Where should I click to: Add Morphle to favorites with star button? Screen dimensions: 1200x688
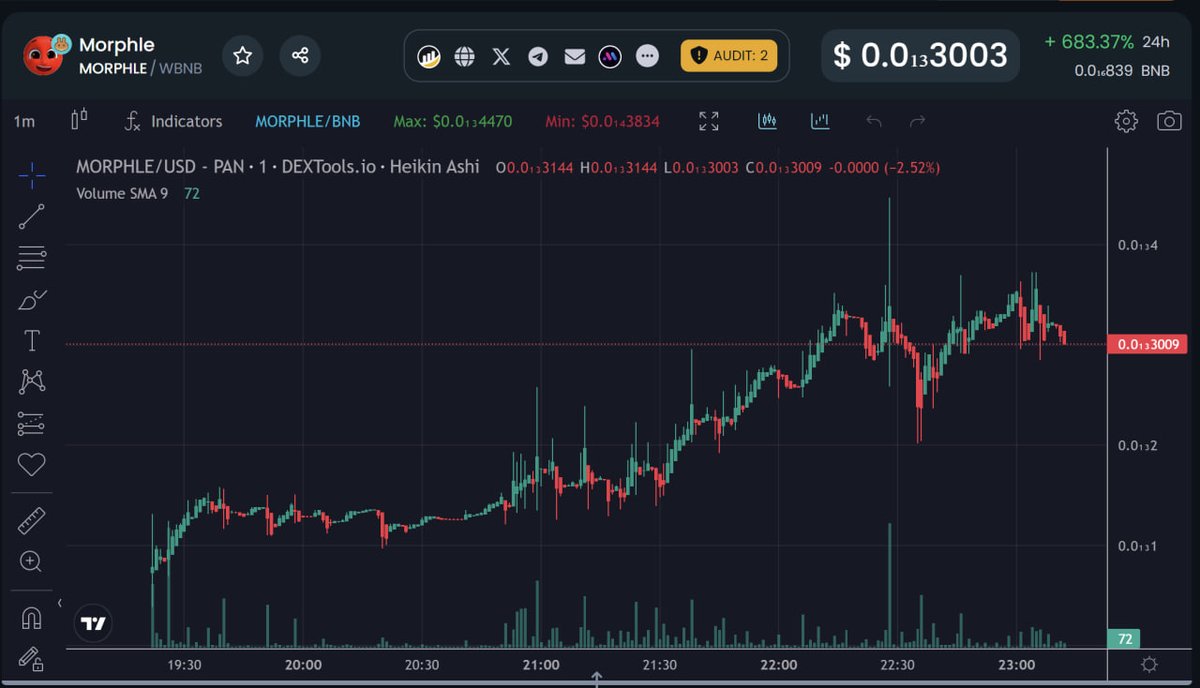point(242,55)
